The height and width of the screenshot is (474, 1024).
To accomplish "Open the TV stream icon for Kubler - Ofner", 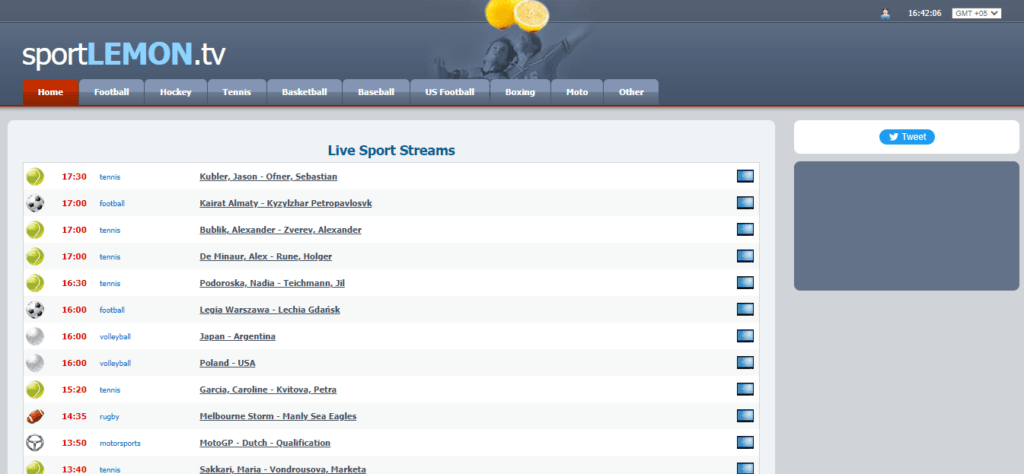I will 745,176.
